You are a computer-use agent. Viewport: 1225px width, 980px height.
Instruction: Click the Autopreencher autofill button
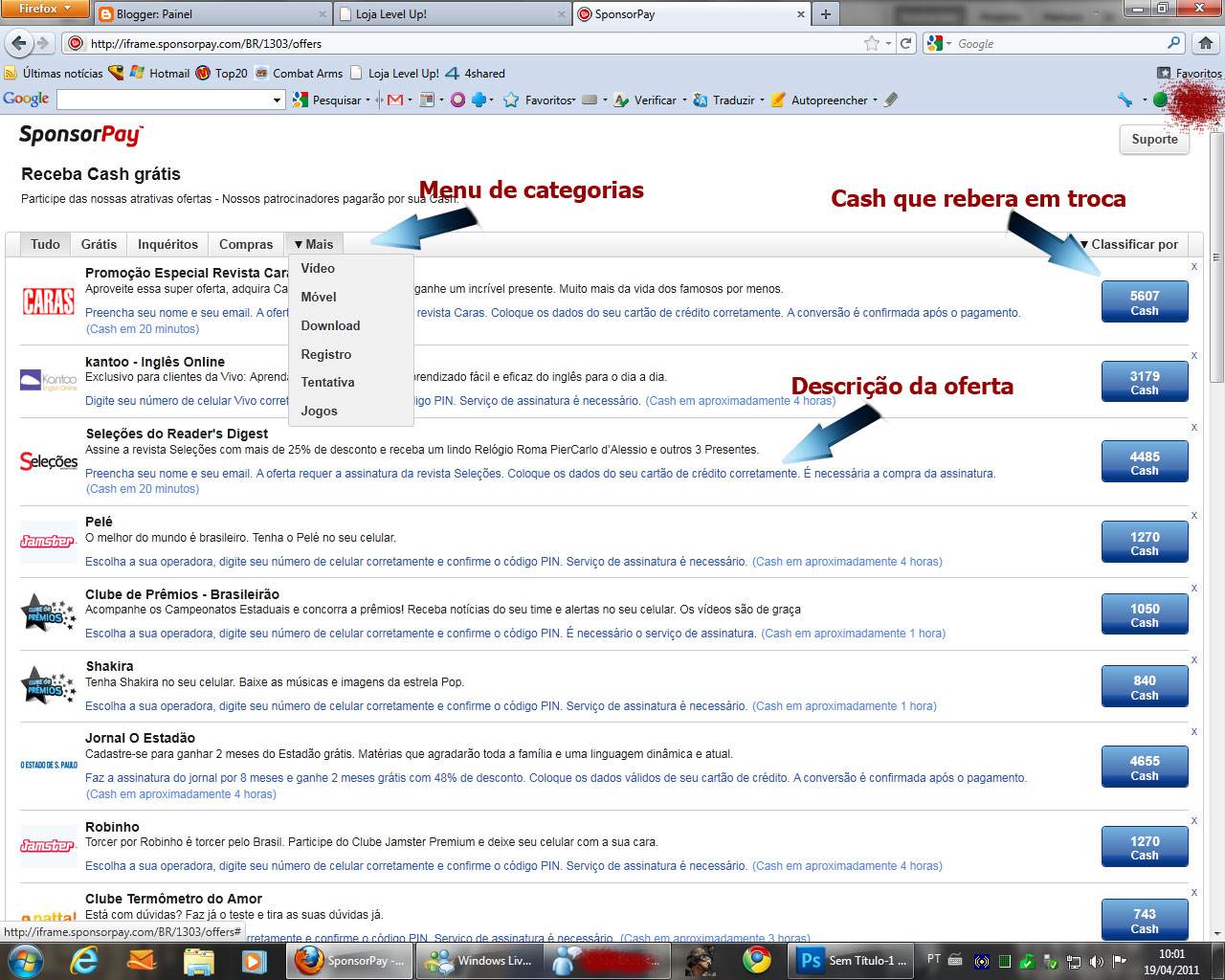click(820, 100)
